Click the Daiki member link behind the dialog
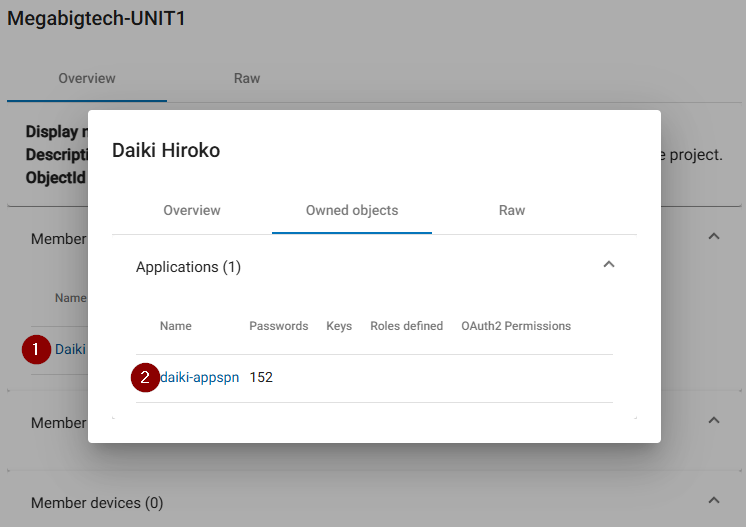 pyautogui.click(x=70, y=349)
